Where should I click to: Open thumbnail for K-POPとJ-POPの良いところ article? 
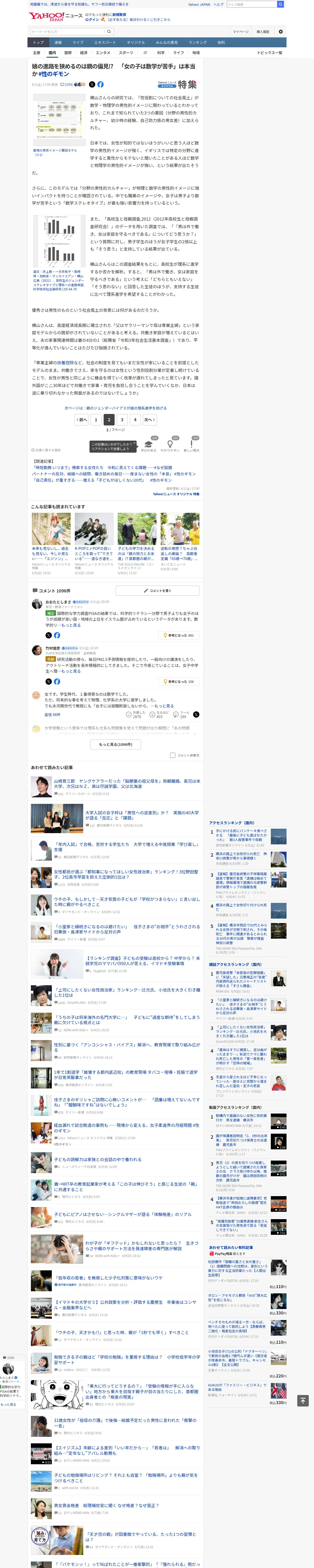(94, 528)
